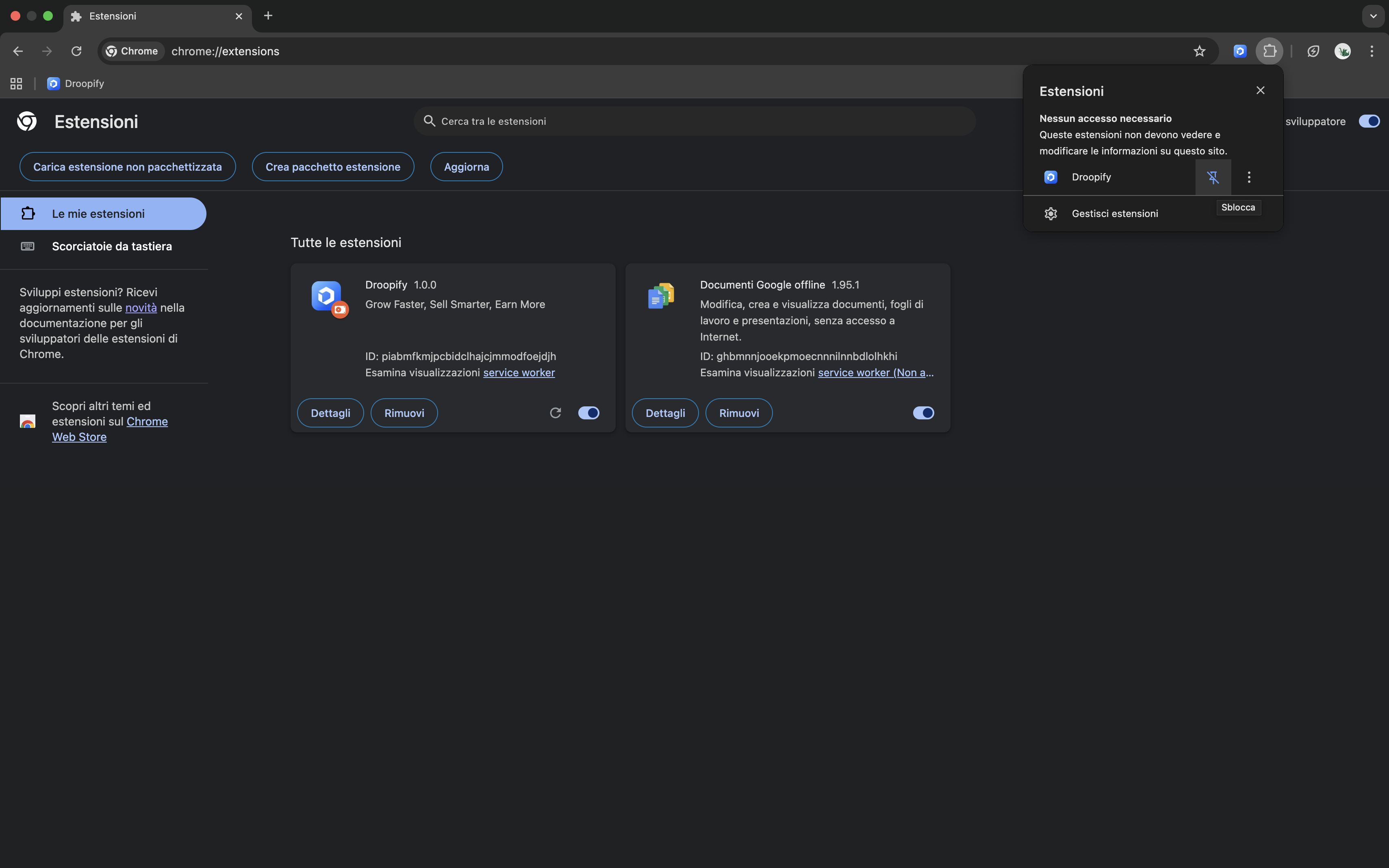Open Documenti Google offline service worker link

point(875,373)
